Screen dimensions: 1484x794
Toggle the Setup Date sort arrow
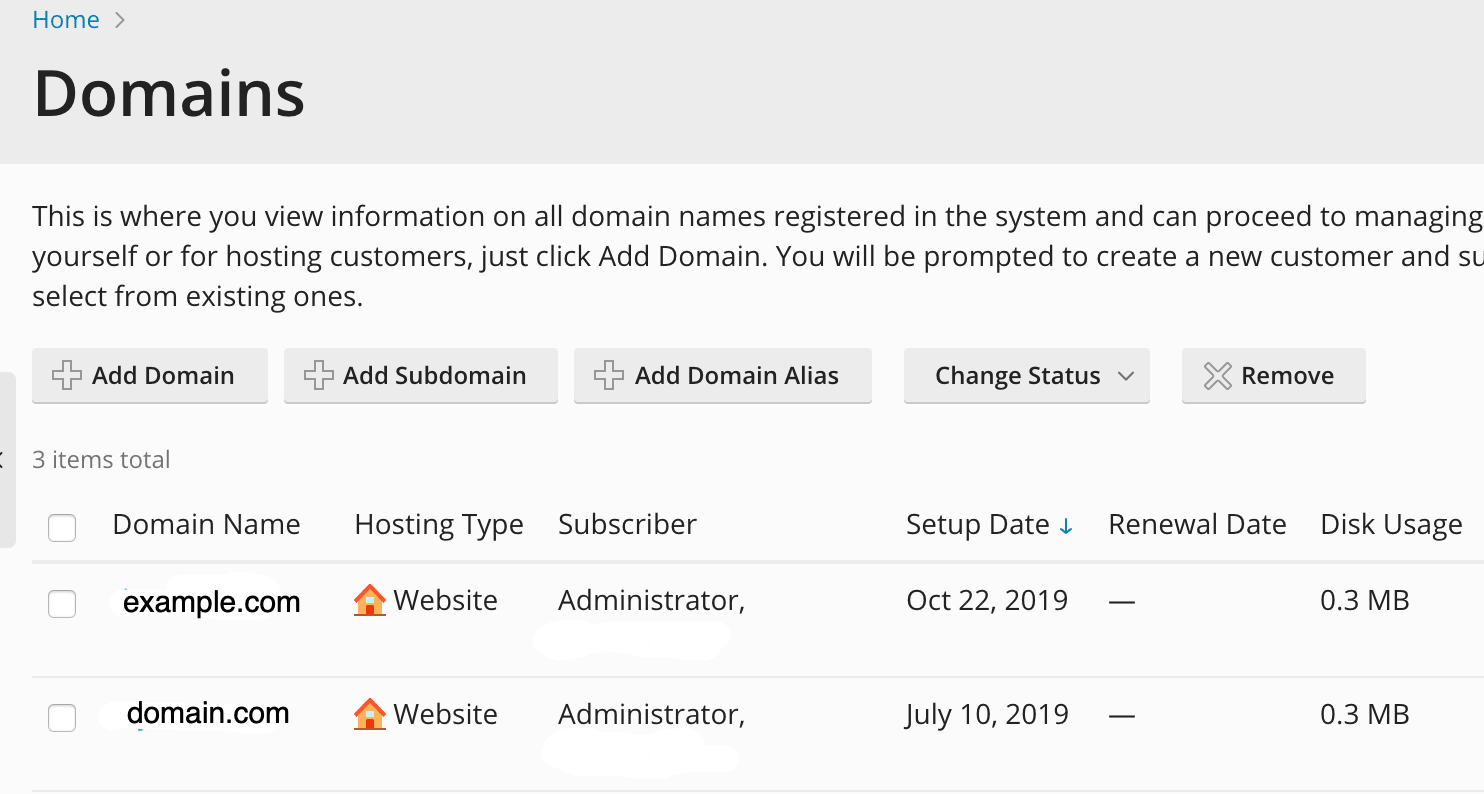(x=1066, y=524)
